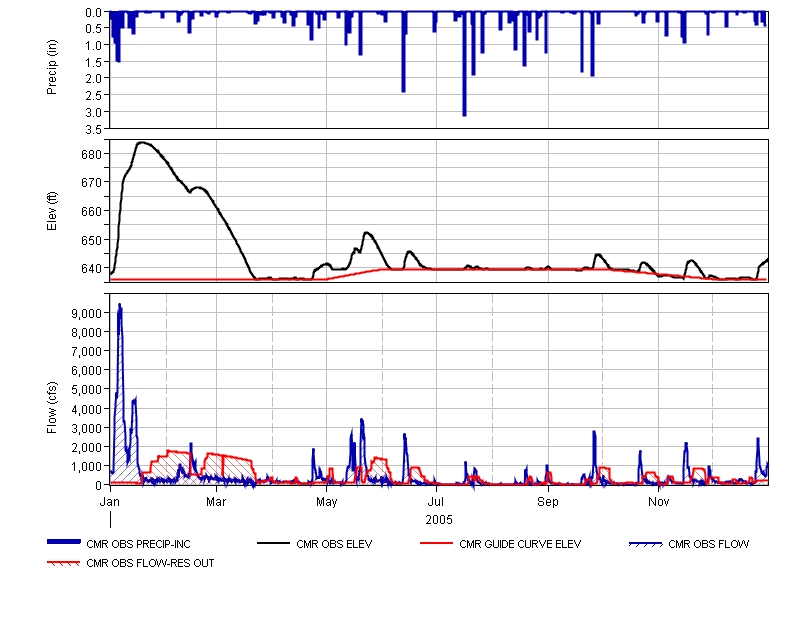Click the Flow (cfs) axis title
This screenshot has width=800, height=627.
tap(52, 408)
